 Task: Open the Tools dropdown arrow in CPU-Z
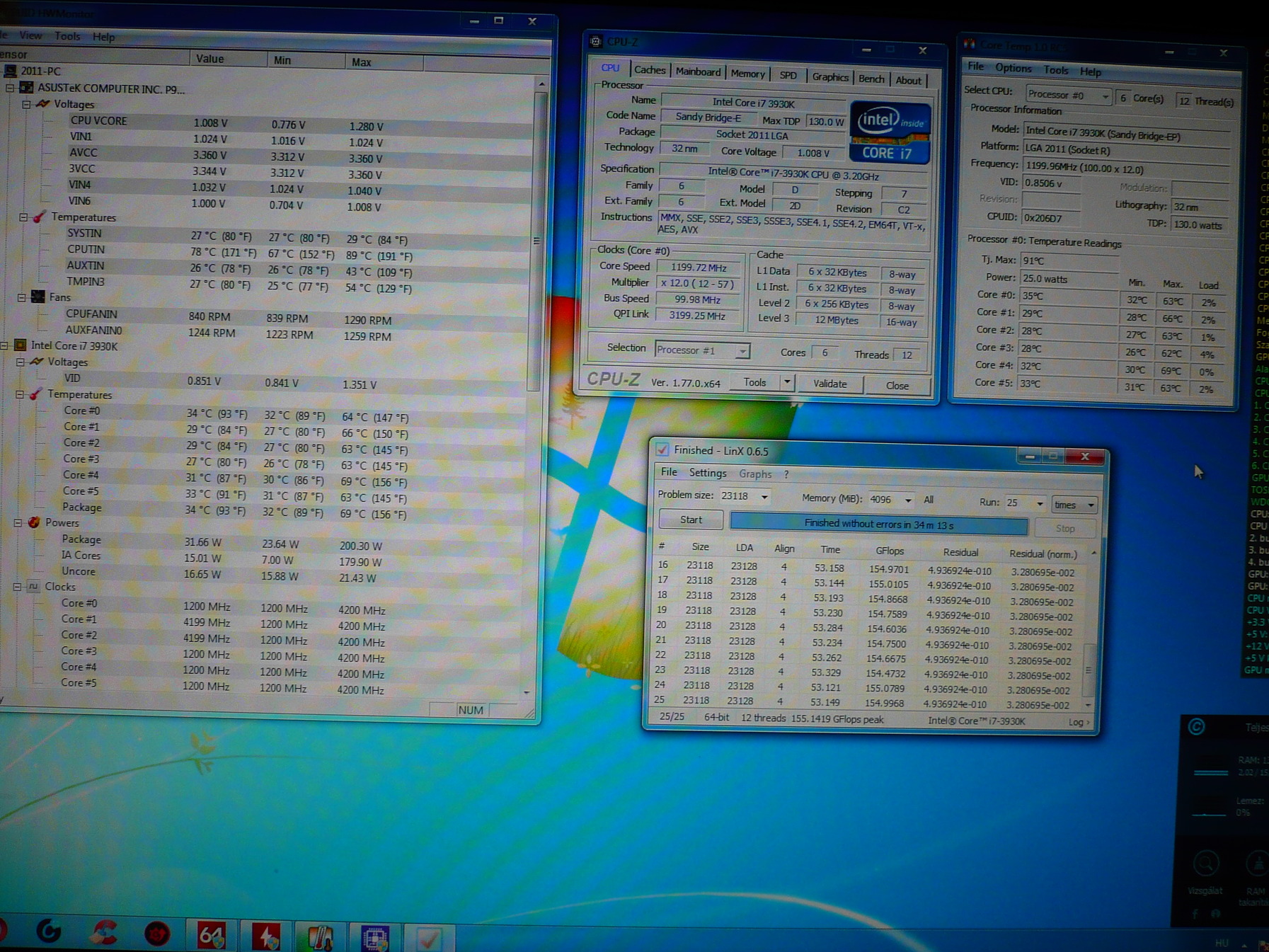pos(786,383)
